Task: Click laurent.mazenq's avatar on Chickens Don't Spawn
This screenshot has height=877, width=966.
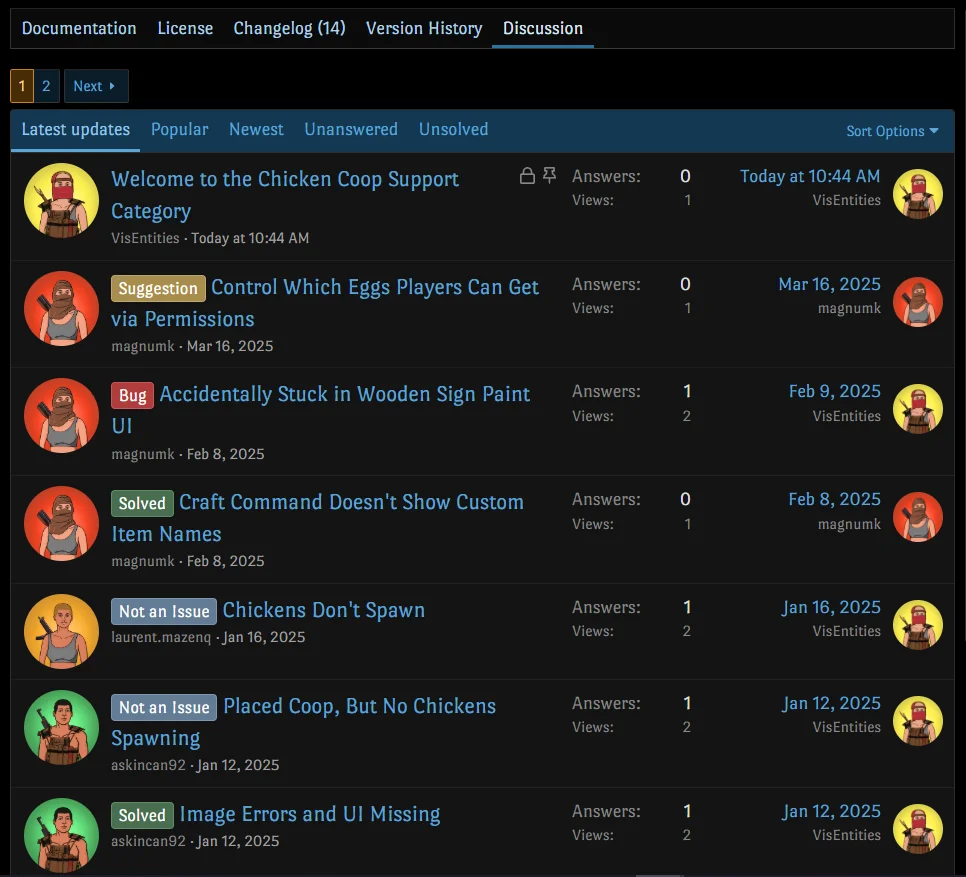Action: click(61, 632)
